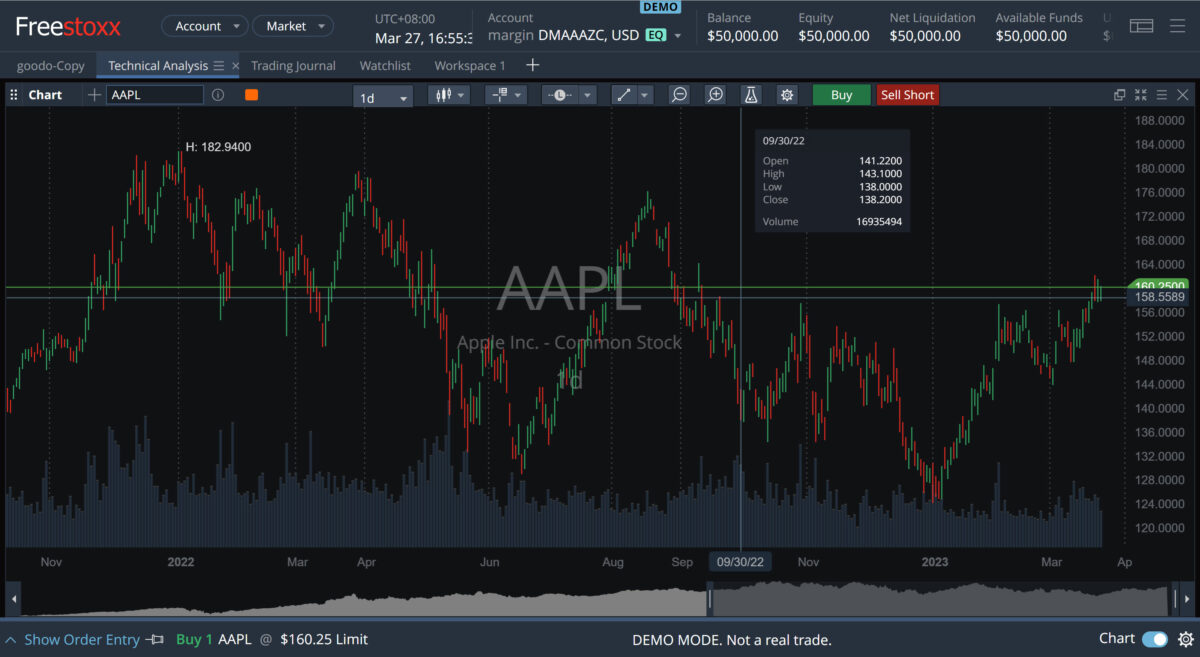
Task: Open the Technical Analysis tab menu icon
Action: click(x=219, y=66)
